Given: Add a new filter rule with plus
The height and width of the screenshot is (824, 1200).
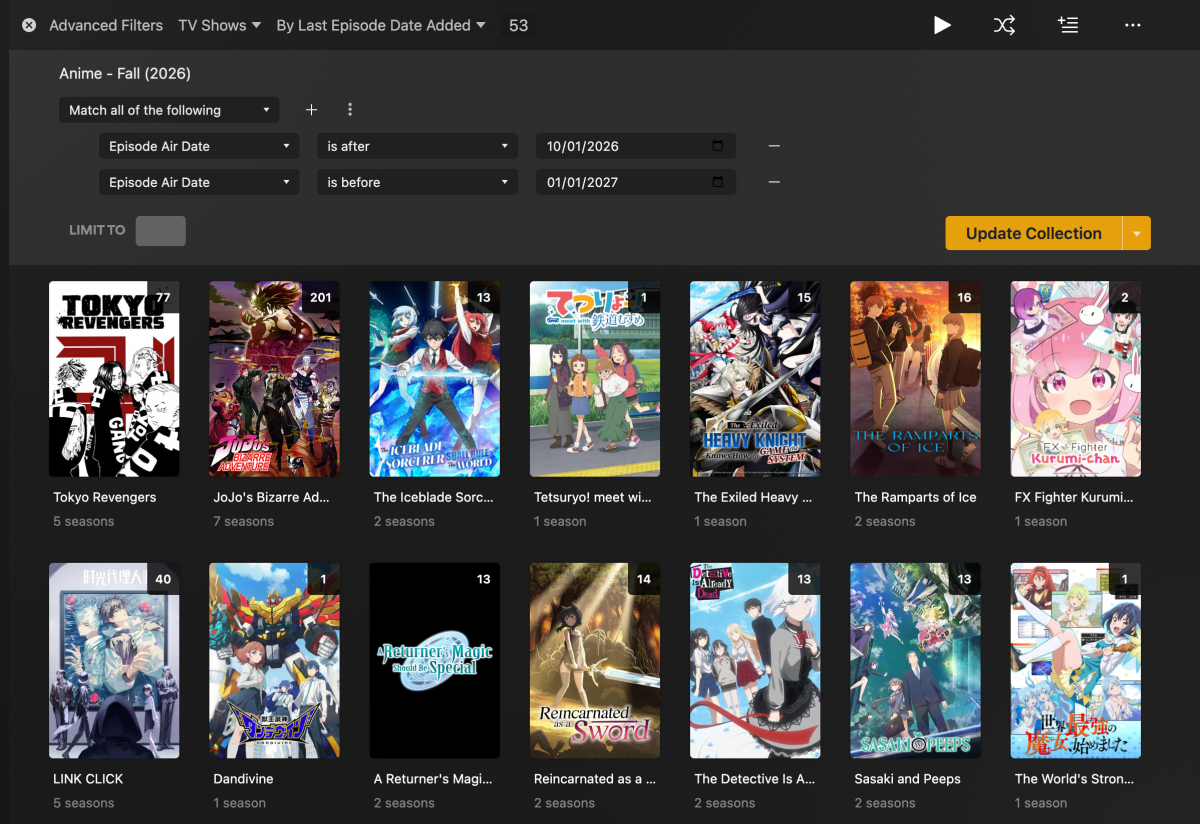Looking at the screenshot, I should point(311,110).
